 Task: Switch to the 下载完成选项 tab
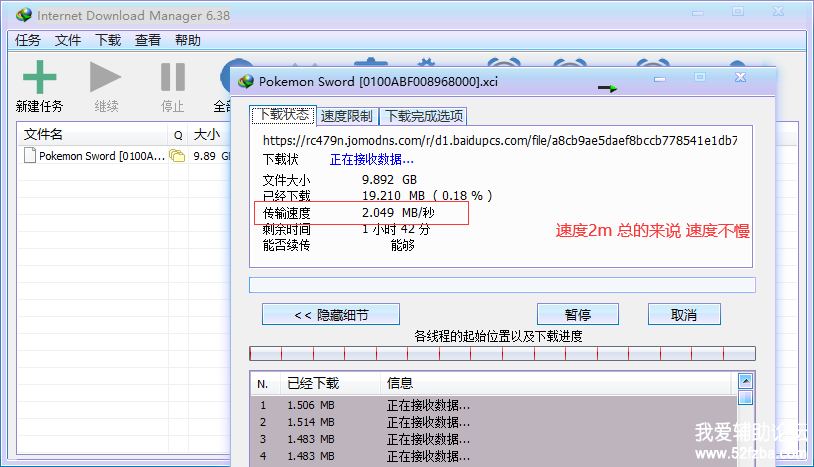click(x=424, y=116)
